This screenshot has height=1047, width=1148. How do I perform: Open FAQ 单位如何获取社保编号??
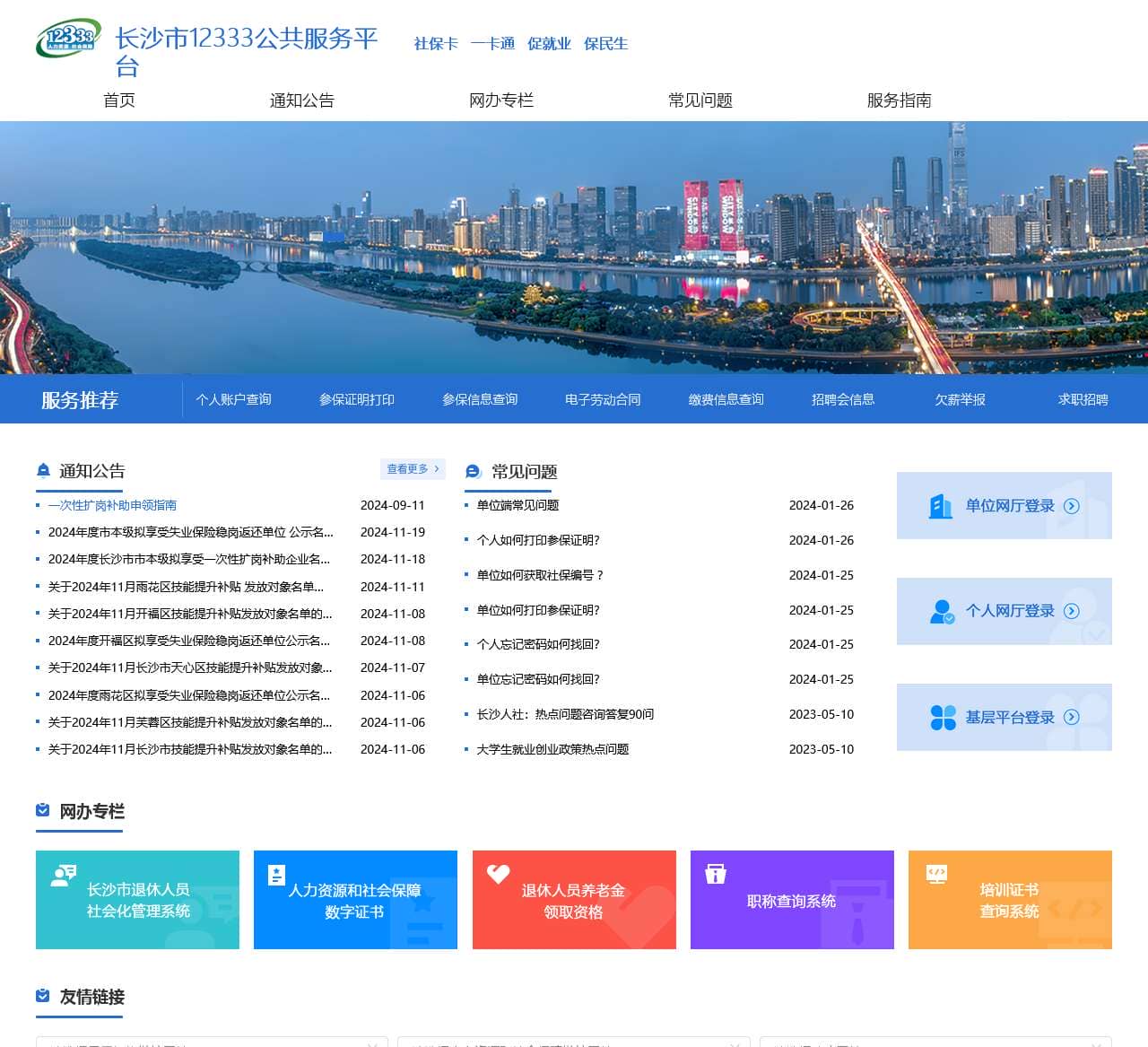click(540, 575)
